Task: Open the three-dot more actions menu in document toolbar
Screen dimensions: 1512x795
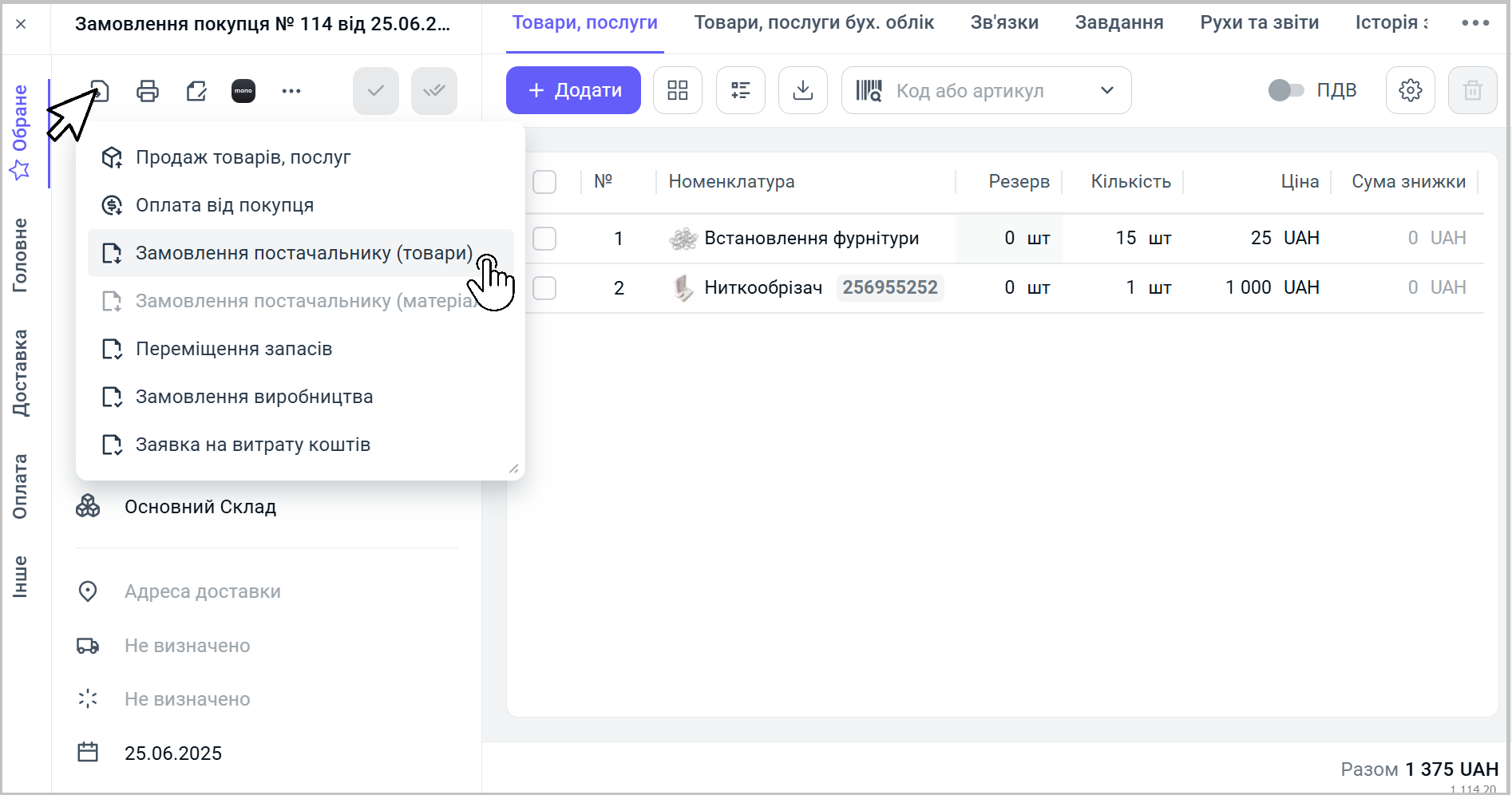Action: (291, 91)
